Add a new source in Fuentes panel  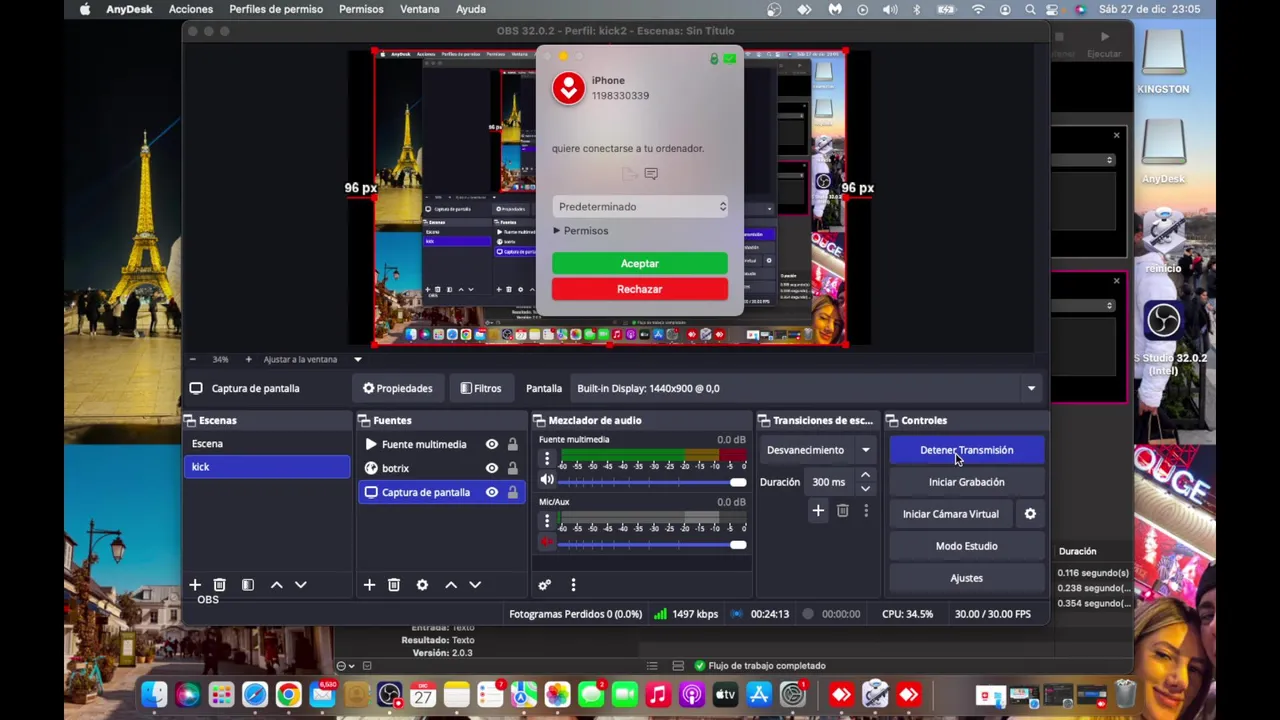pyautogui.click(x=369, y=585)
